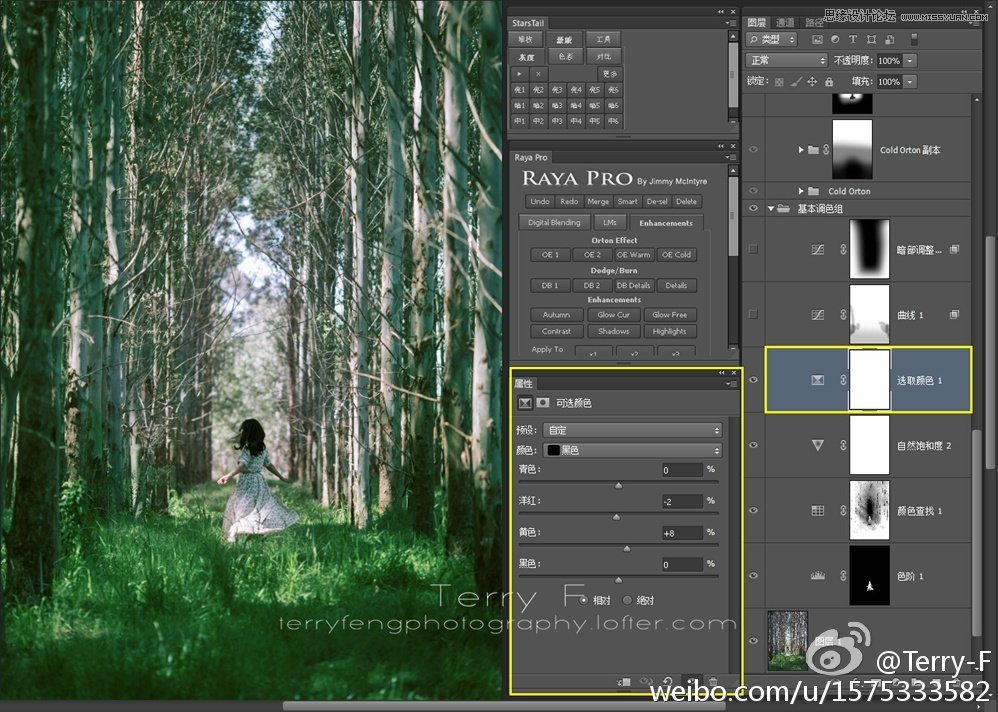Select the 相对 radio button
Viewport: 998px width, 712px height.
coord(584,600)
